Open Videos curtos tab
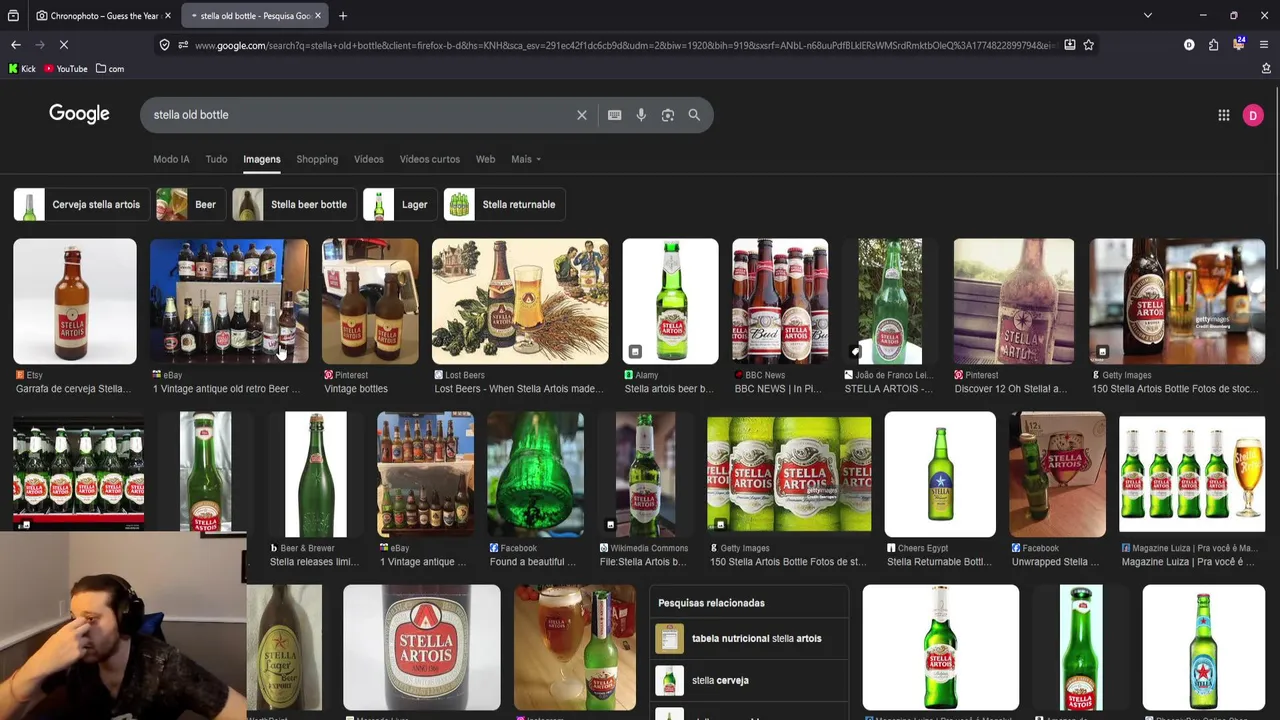Image resolution: width=1280 pixels, height=720 pixels. tap(430, 159)
